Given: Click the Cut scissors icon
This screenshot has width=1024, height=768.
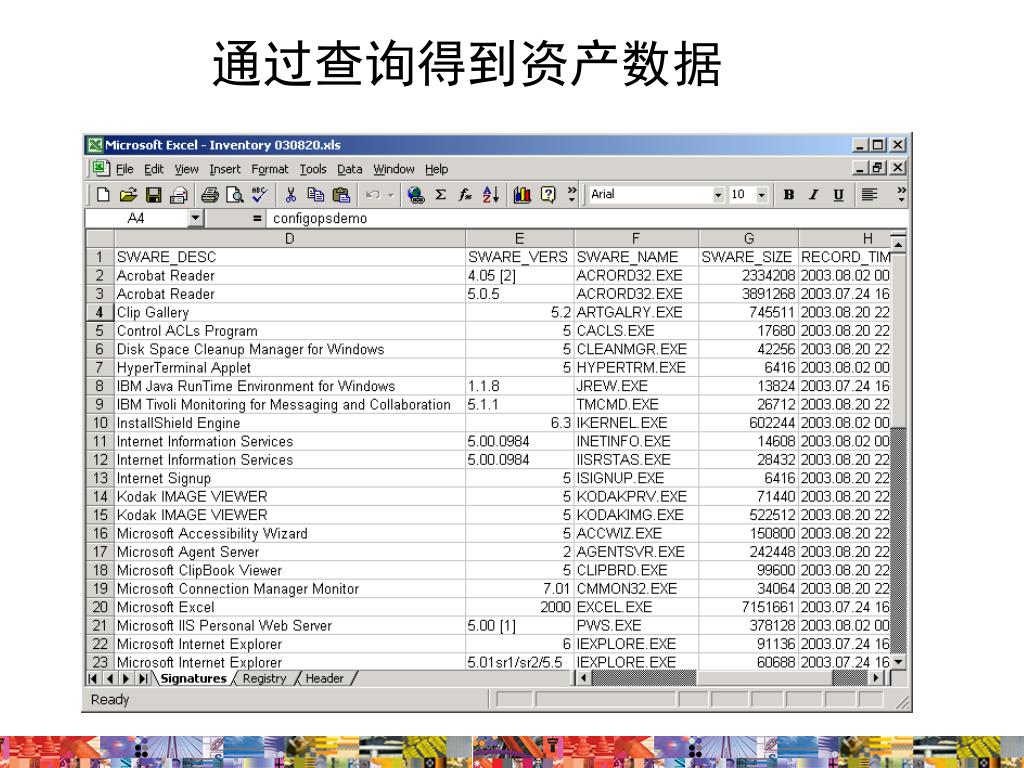Looking at the screenshot, I should coord(291,195).
